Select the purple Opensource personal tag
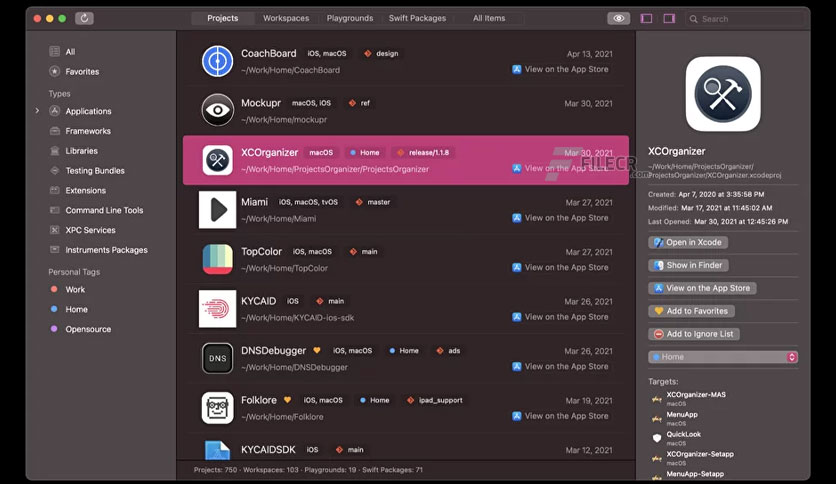Viewport: 836px width, 484px height. tap(88, 329)
